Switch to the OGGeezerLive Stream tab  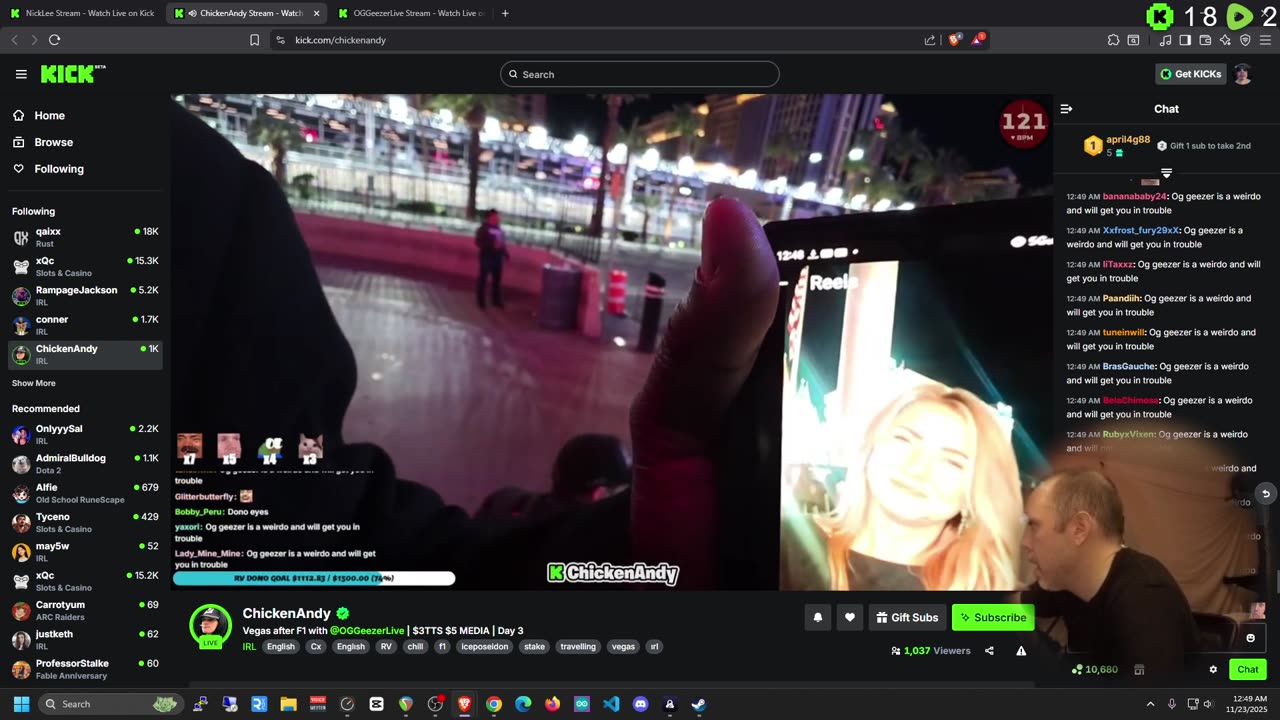coord(410,13)
